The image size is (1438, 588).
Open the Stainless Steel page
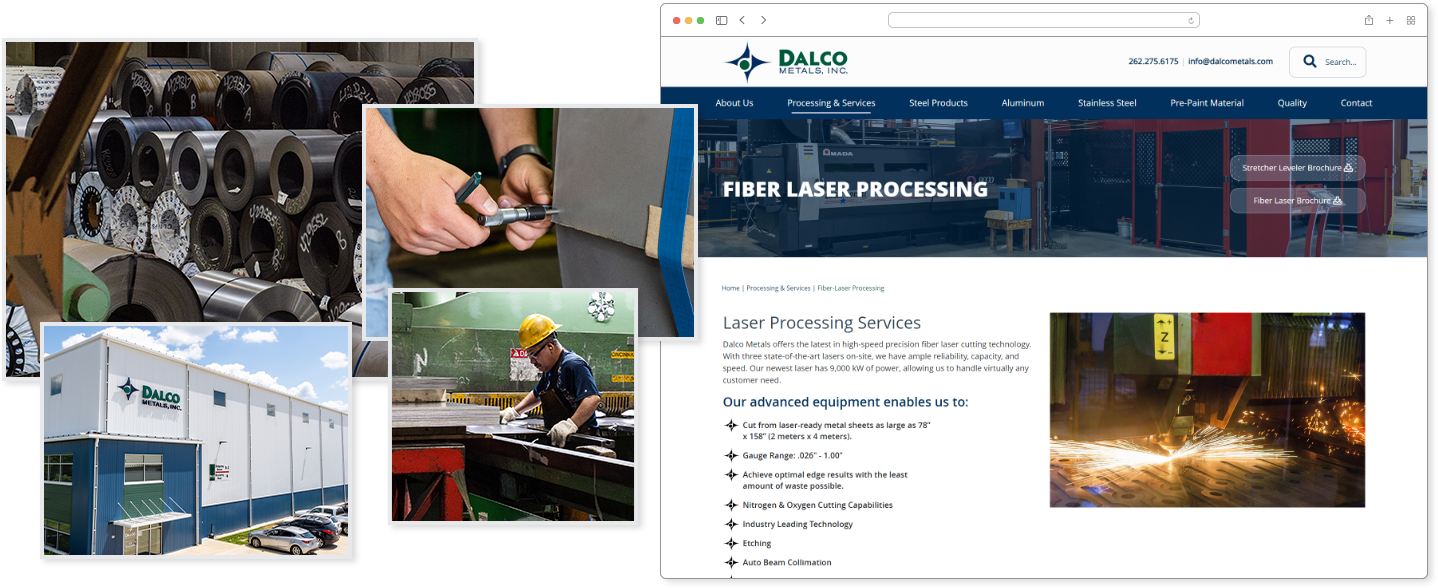(x=1107, y=102)
